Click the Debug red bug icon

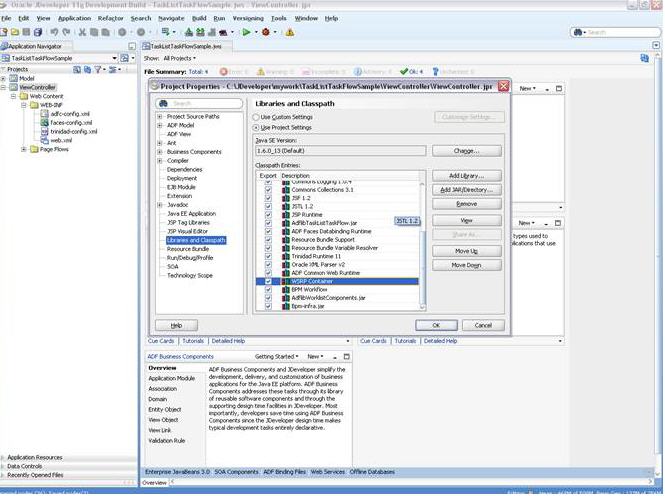pos(266,32)
